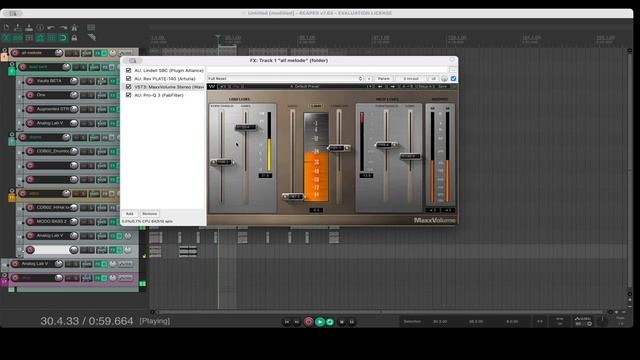Open Project Settings from the toolbar

click(x=40, y=28)
